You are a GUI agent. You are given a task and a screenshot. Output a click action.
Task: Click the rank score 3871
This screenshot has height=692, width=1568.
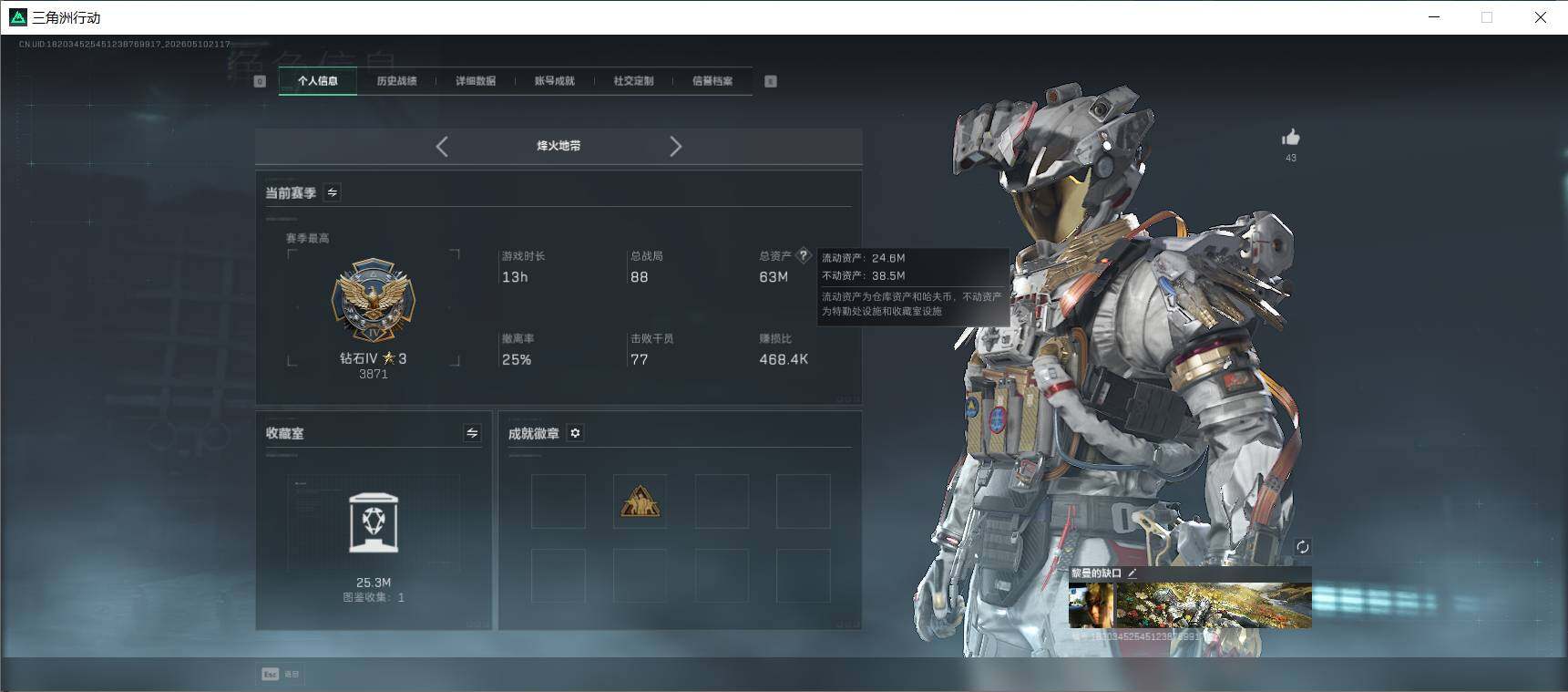(374, 374)
